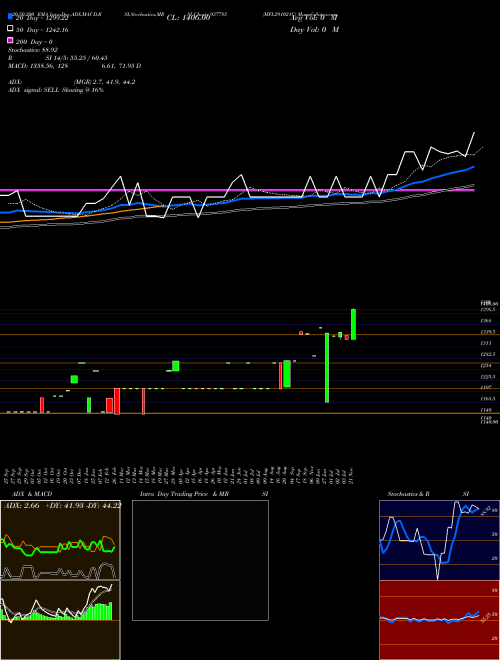Open the empty Intra Day Trading Price panel

point(200,560)
